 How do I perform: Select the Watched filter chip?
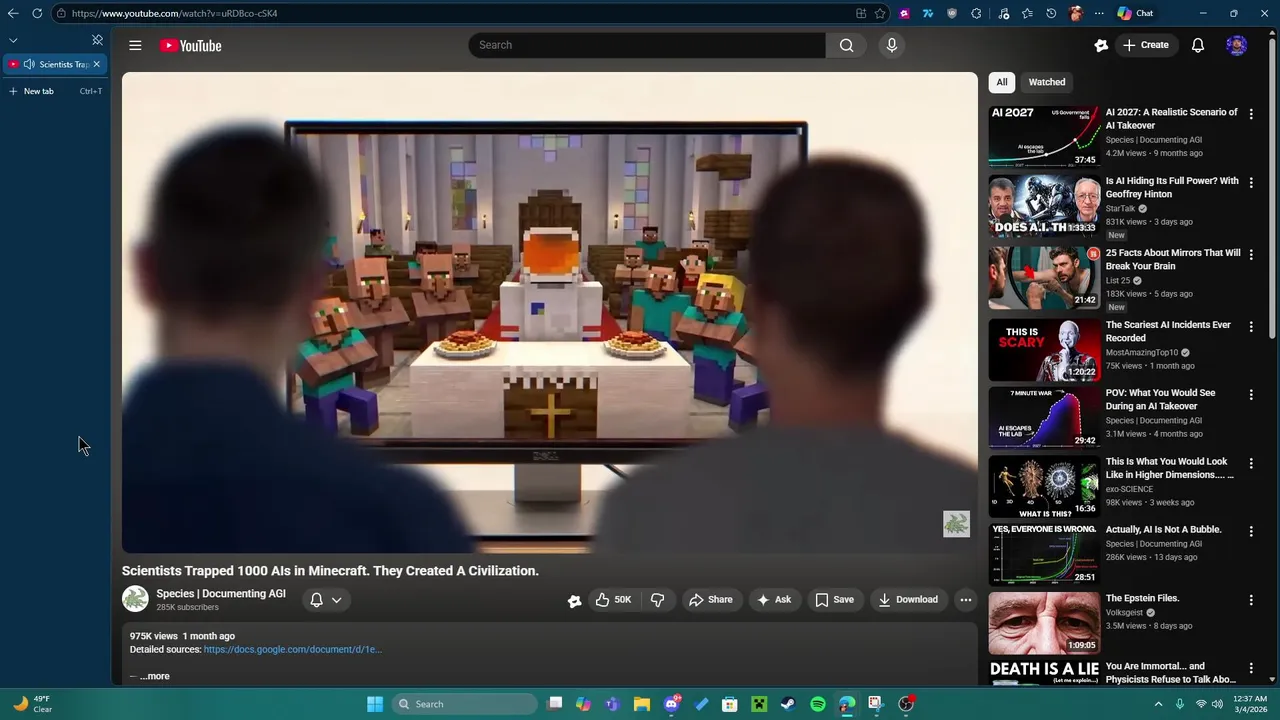1047,82
